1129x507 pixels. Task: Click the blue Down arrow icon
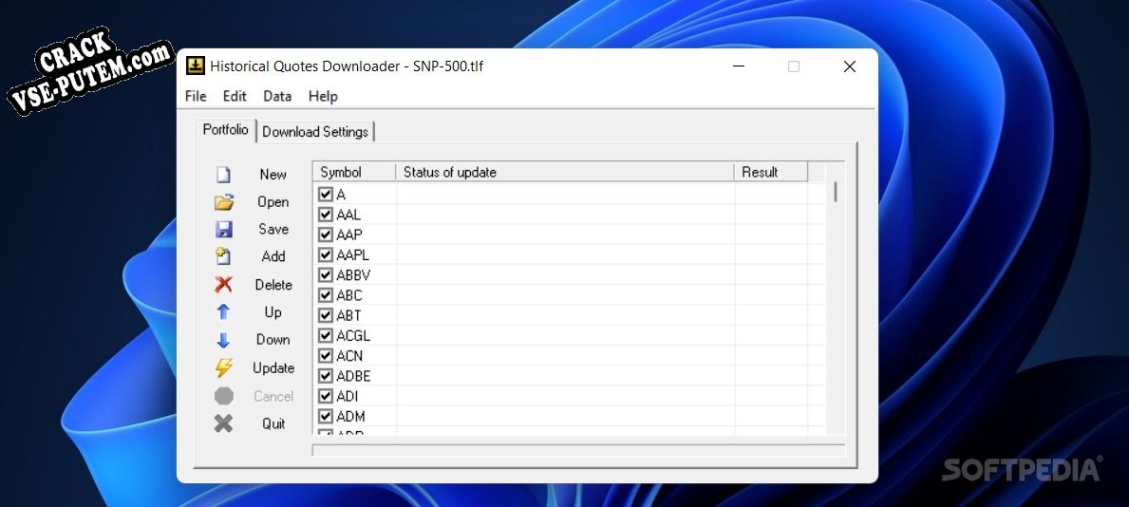coord(223,340)
